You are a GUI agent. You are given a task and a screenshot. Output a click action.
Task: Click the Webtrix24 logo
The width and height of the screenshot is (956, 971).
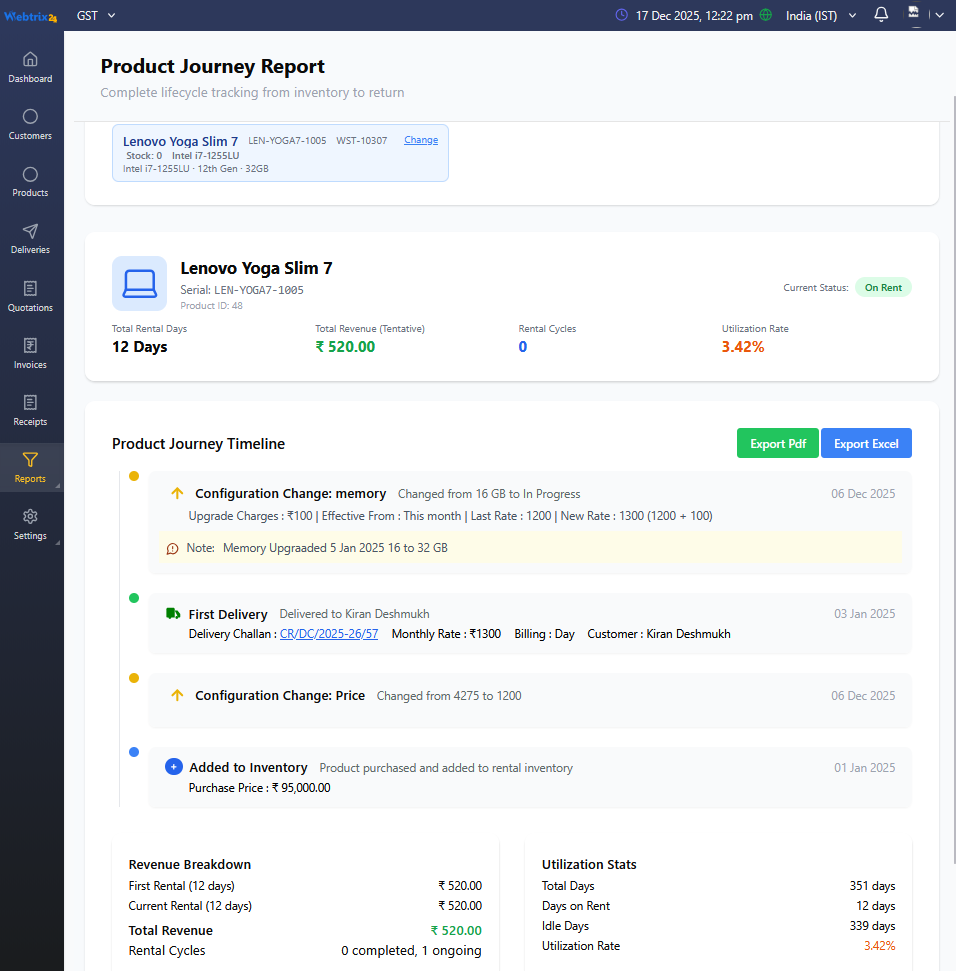[31, 15]
